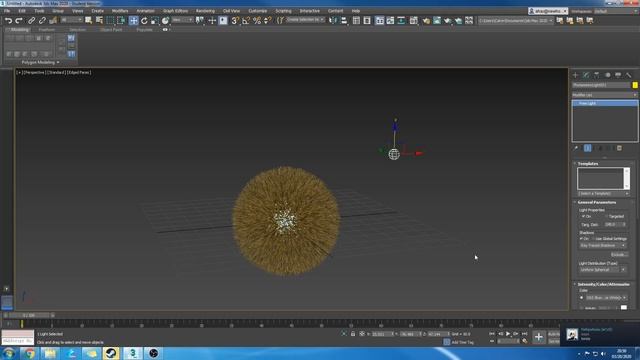Screen dimensions: 640x360
Task: Activate the Unlink Selection tool
Action: click(42, 20)
